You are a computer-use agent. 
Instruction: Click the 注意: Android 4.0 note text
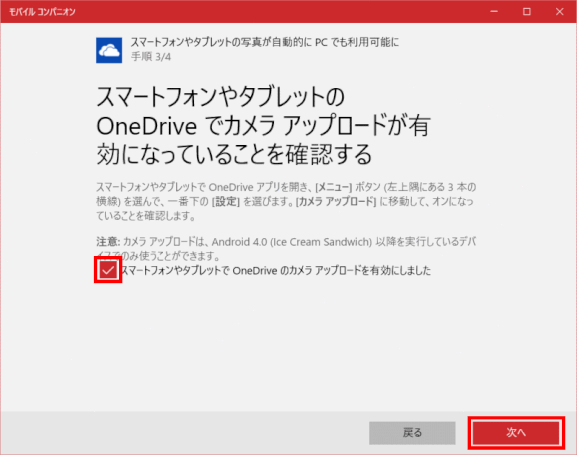click(x=286, y=248)
